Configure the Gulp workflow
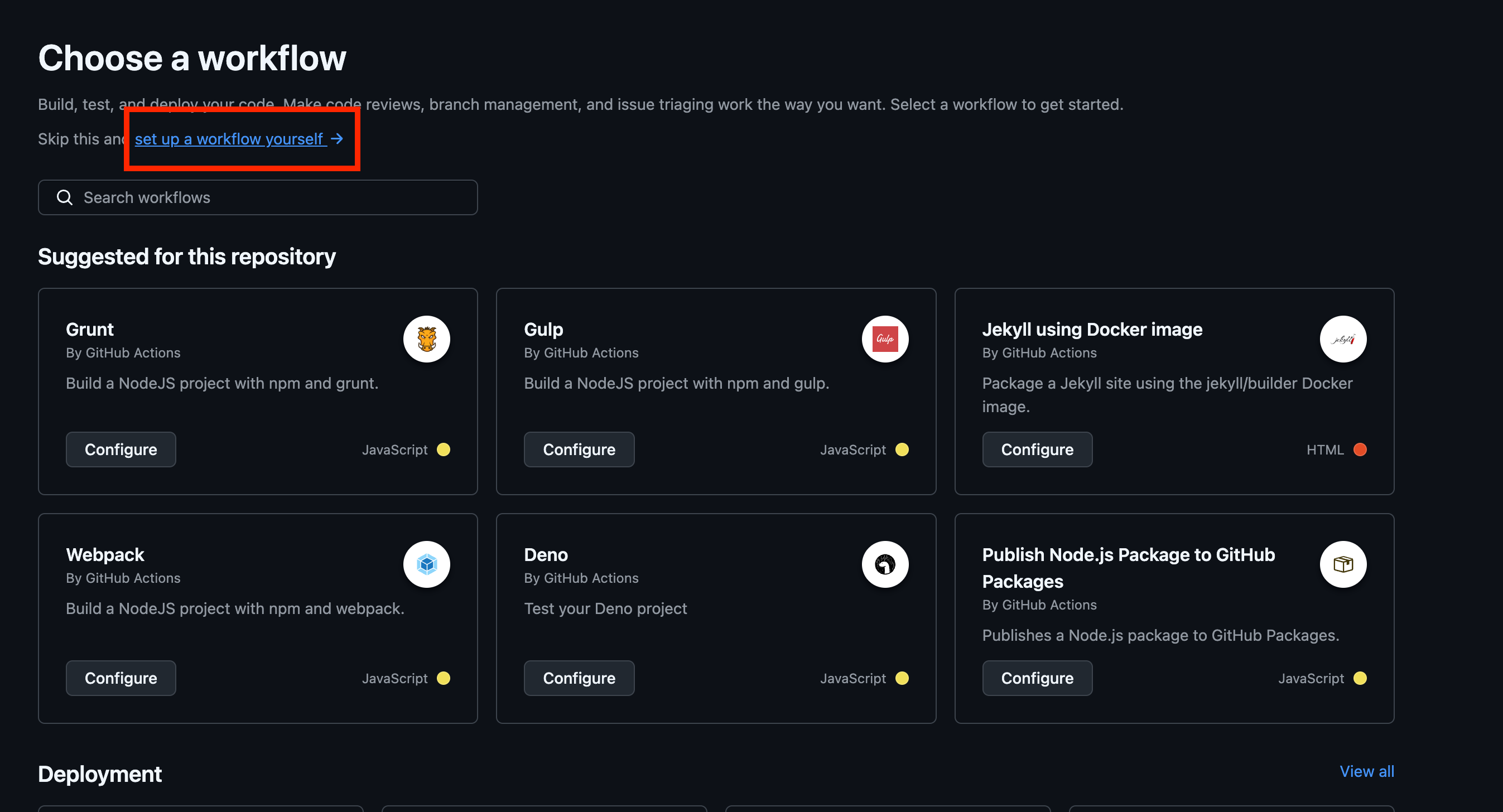 579,449
